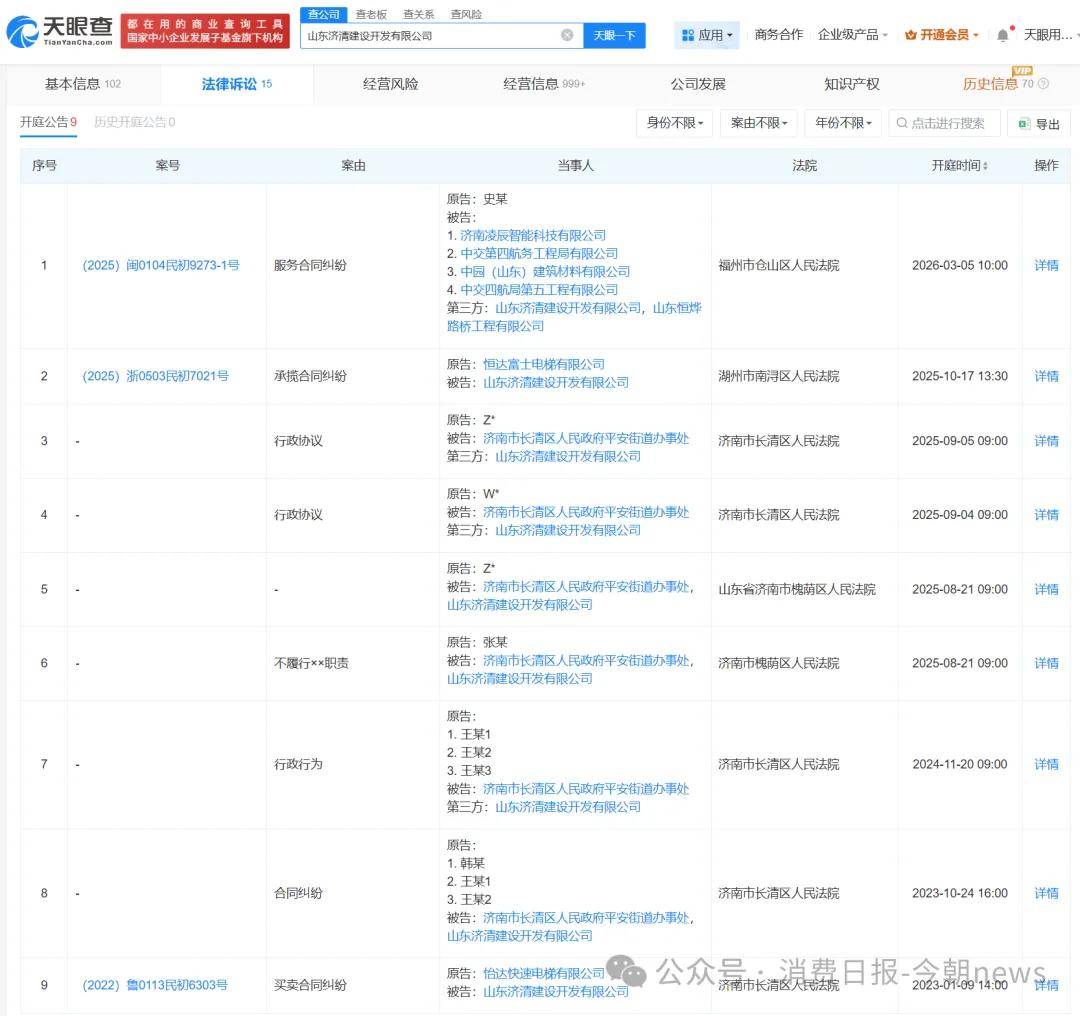Viewport: 1080px width, 1016px height.
Task: Switch to the 经营风险 tab
Action: click(x=391, y=84)
